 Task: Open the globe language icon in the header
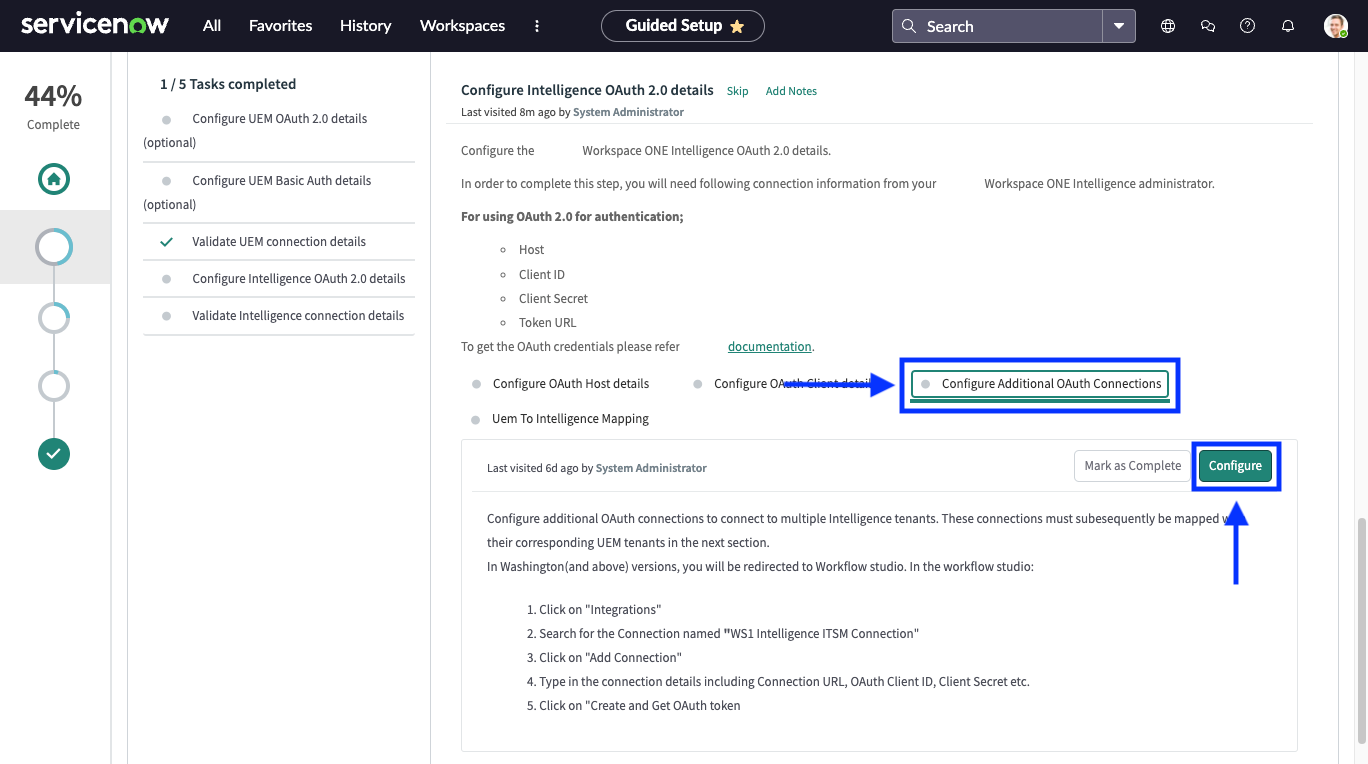(1167, 25)
